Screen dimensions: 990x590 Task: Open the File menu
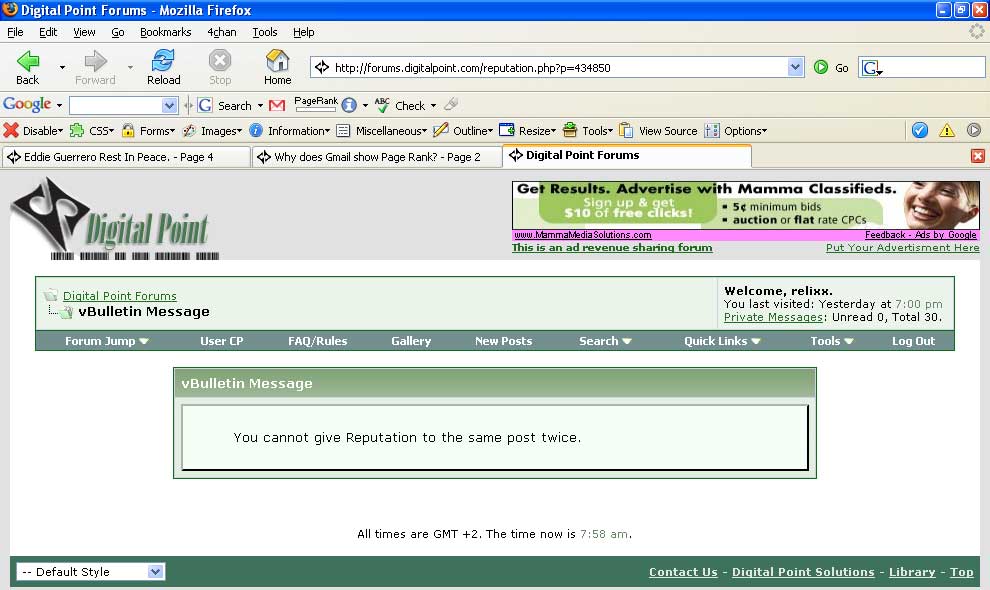pyautogui.click(x=15, y=32)
